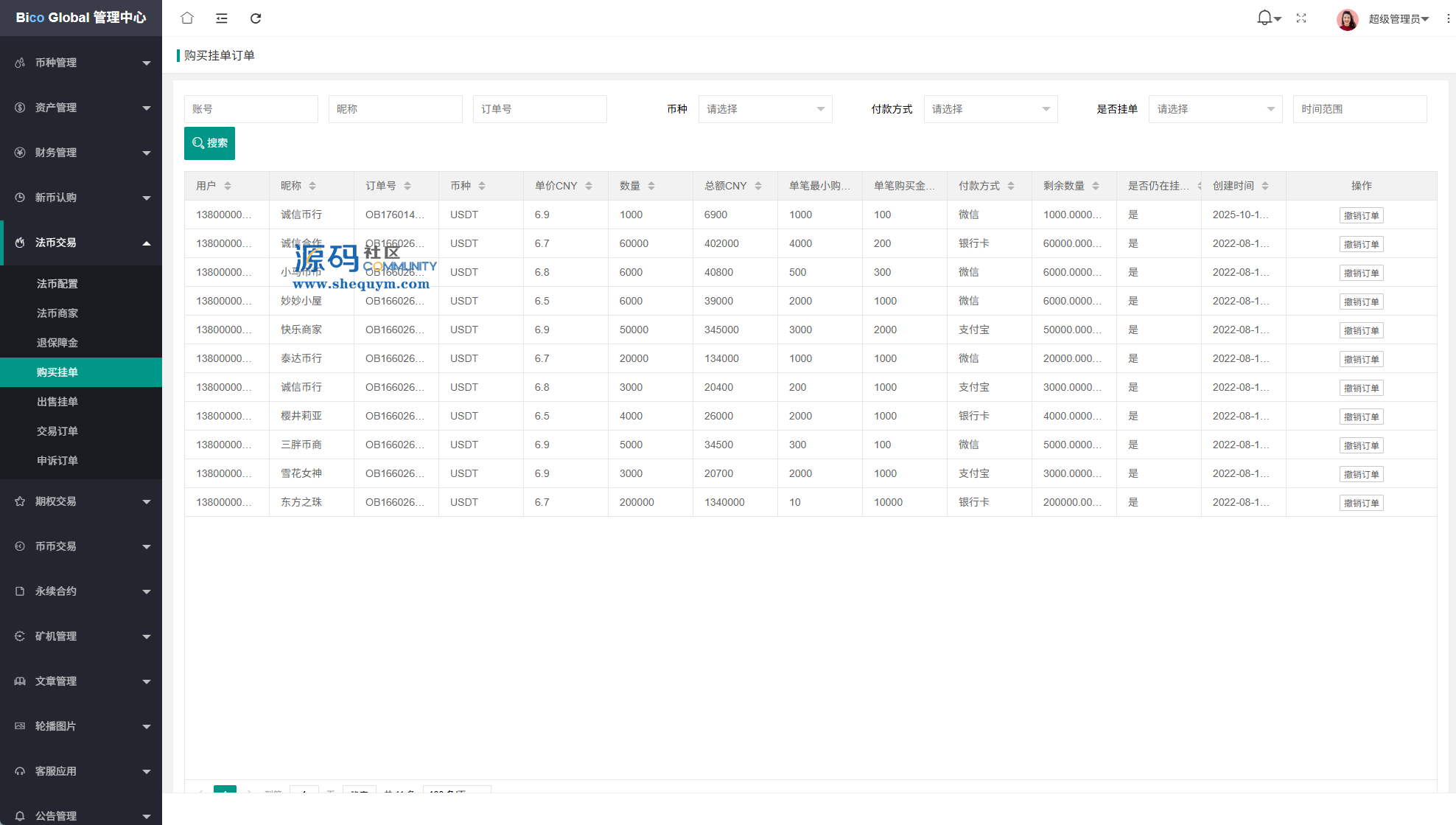Click 撤销订单 for 快乐商家 row
1456x825 pixels.
click(1361, 330)
